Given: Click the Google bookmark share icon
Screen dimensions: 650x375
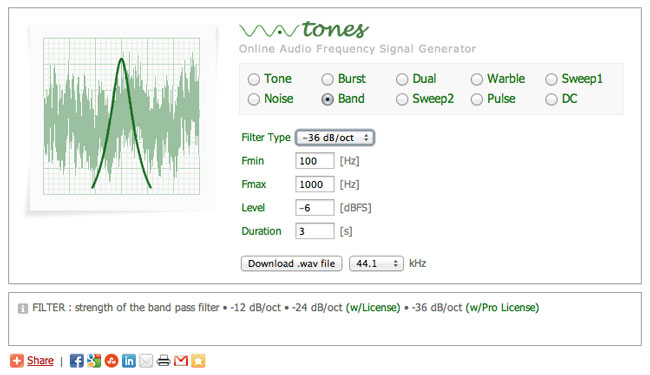Looking at the screenshot, I should (94, 360).
